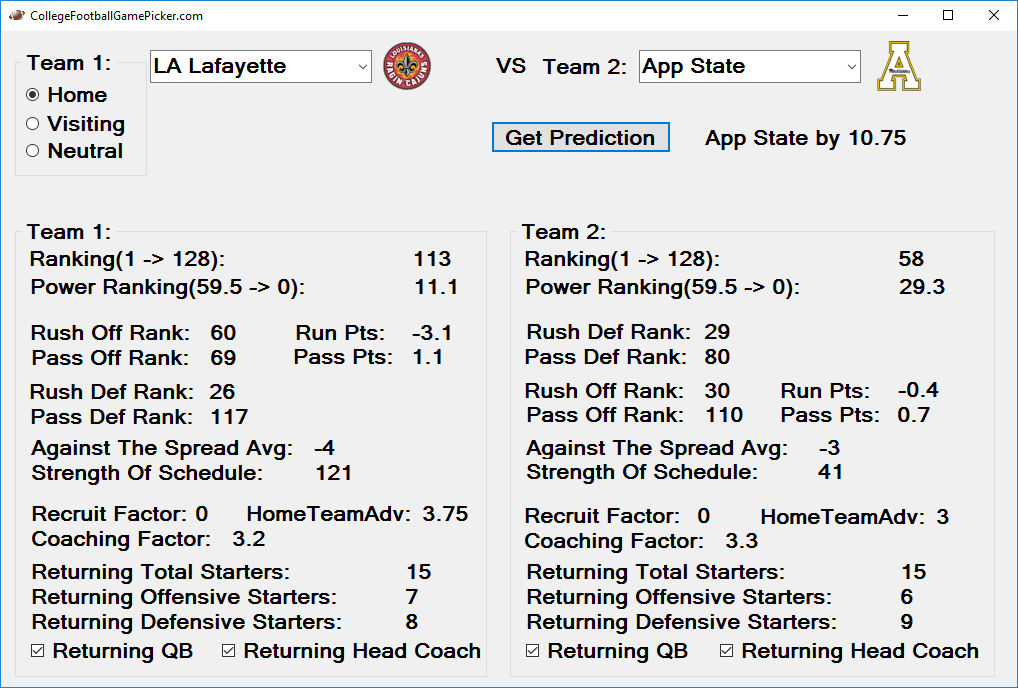
Task: Open the App State team dropdown
Action: pos(749,66)
